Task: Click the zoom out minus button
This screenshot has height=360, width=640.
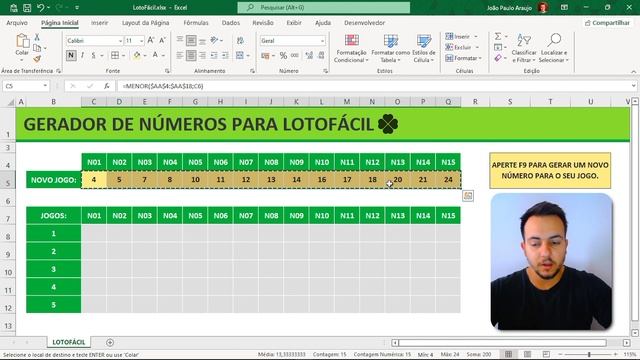Action: [560, 354]
